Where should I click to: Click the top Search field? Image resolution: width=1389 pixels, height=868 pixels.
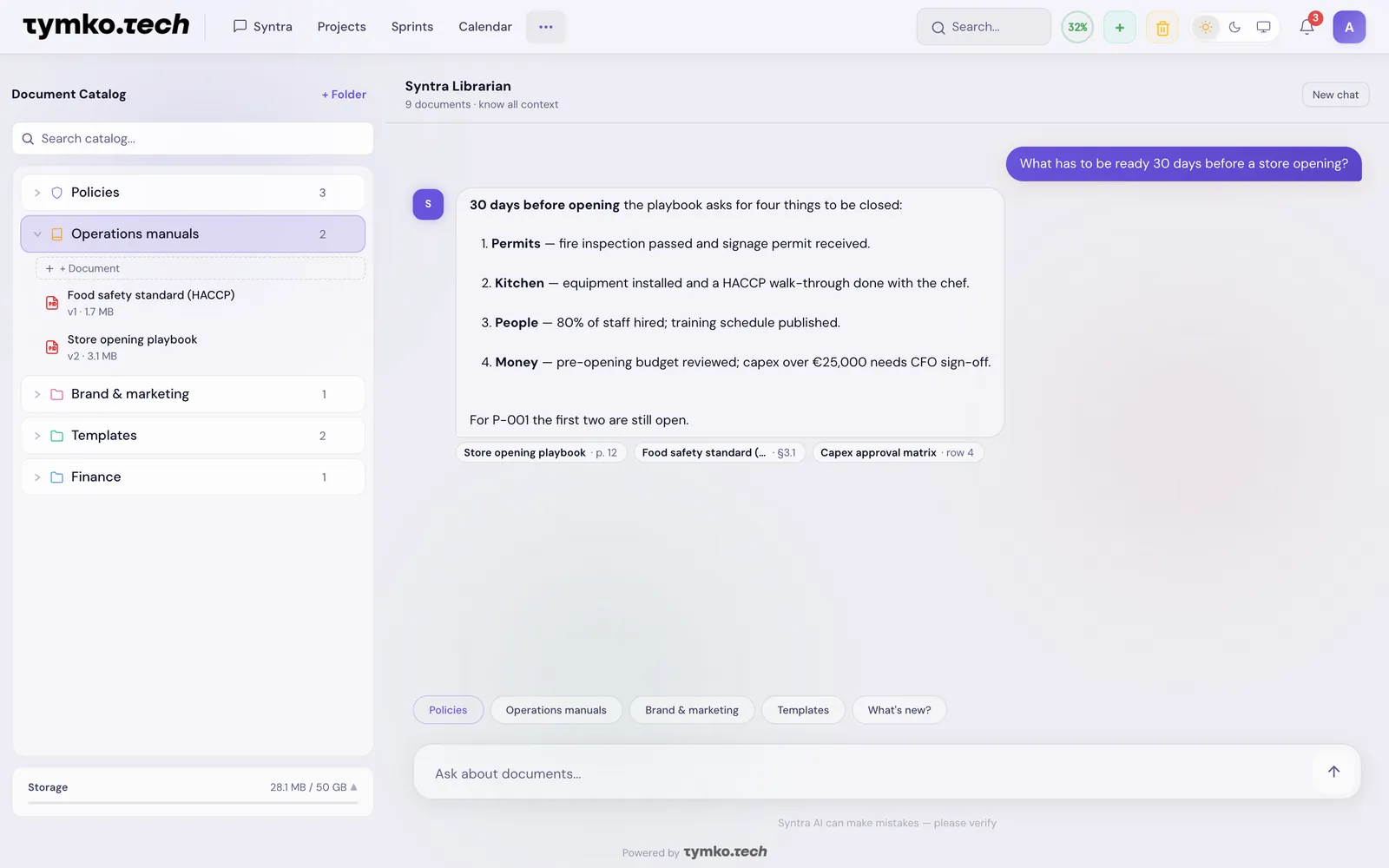pyautogui.click(x=984, y=27)
